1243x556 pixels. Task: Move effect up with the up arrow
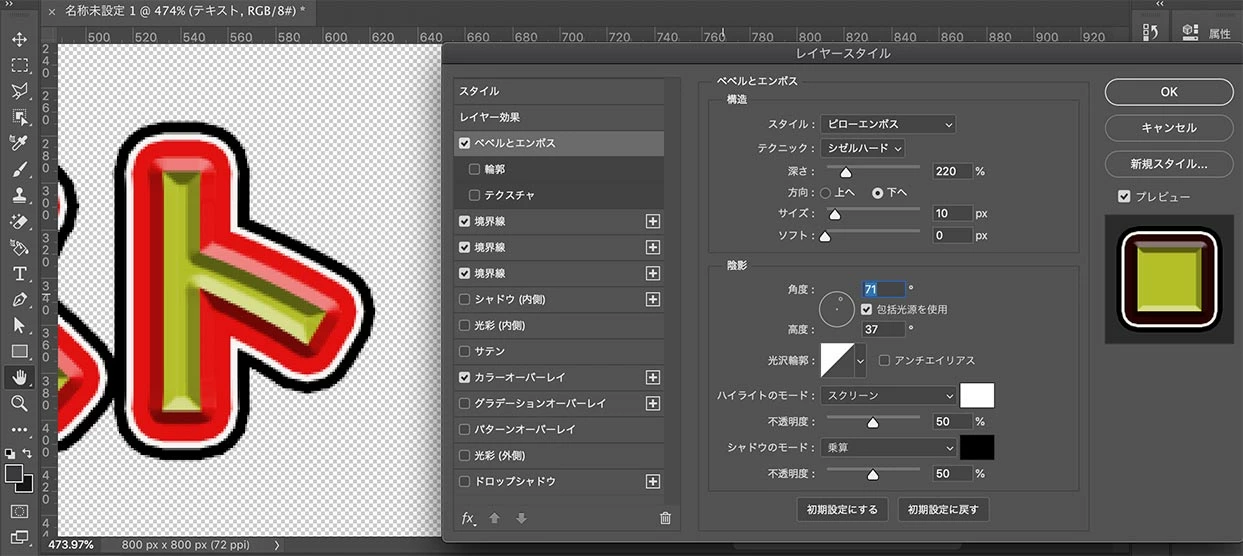(494, 518)
